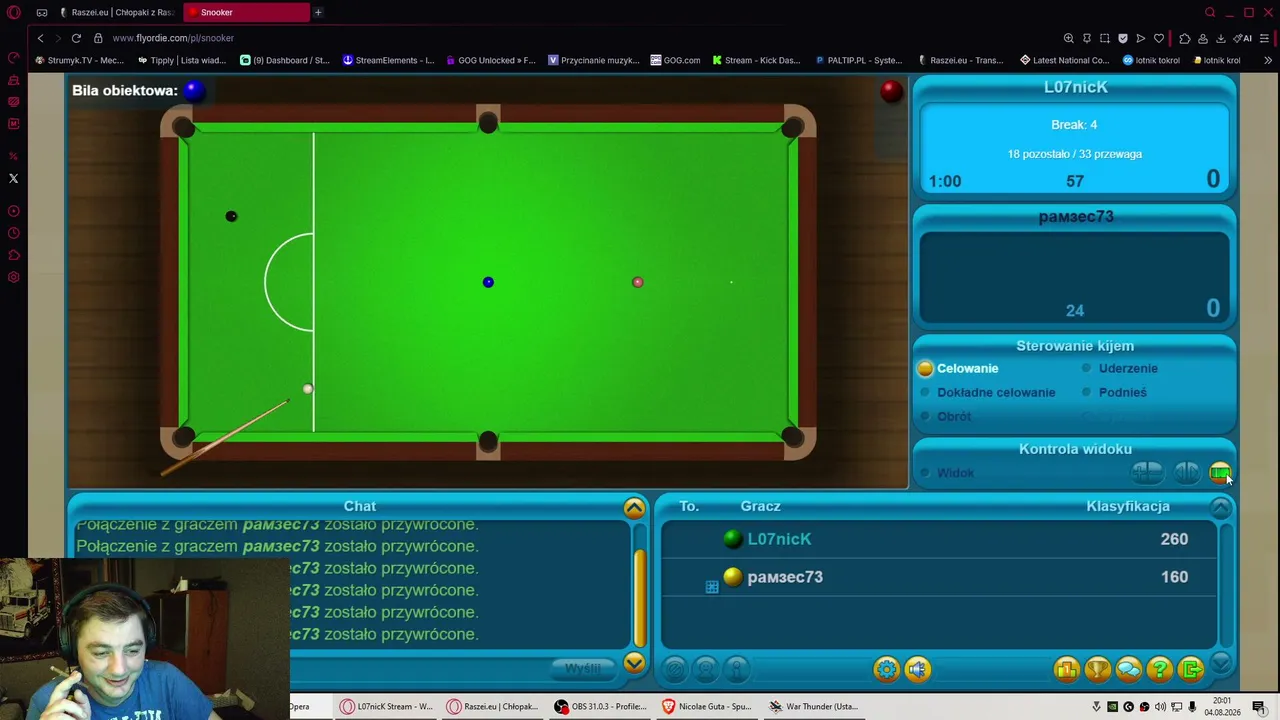Click the black ball on the table
This screenshot has width=1280, height=720.
pyautogui.click(x=231, y=216)
